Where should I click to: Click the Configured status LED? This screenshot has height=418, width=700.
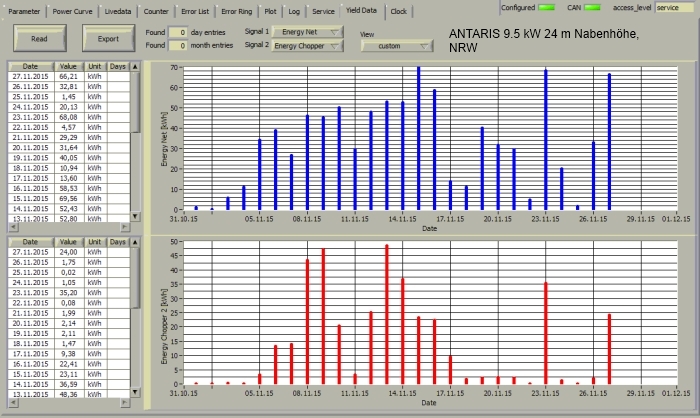[x=546, y=8]
